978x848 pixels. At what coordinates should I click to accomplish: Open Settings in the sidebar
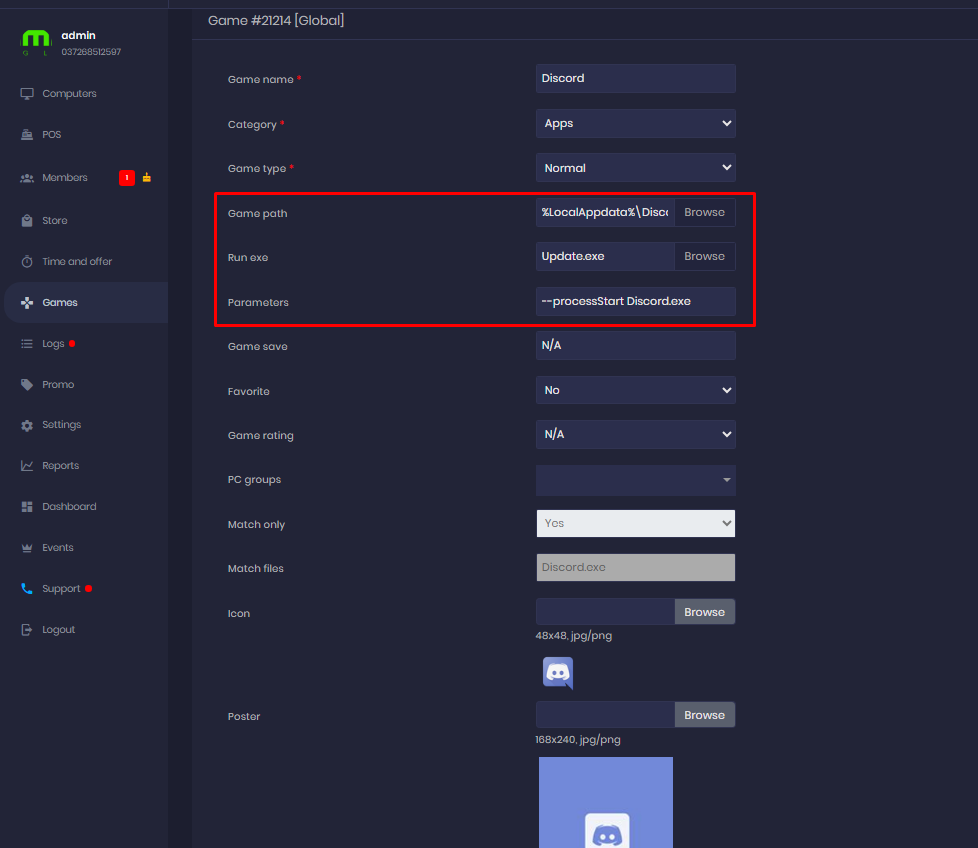(x=62, y=425)
